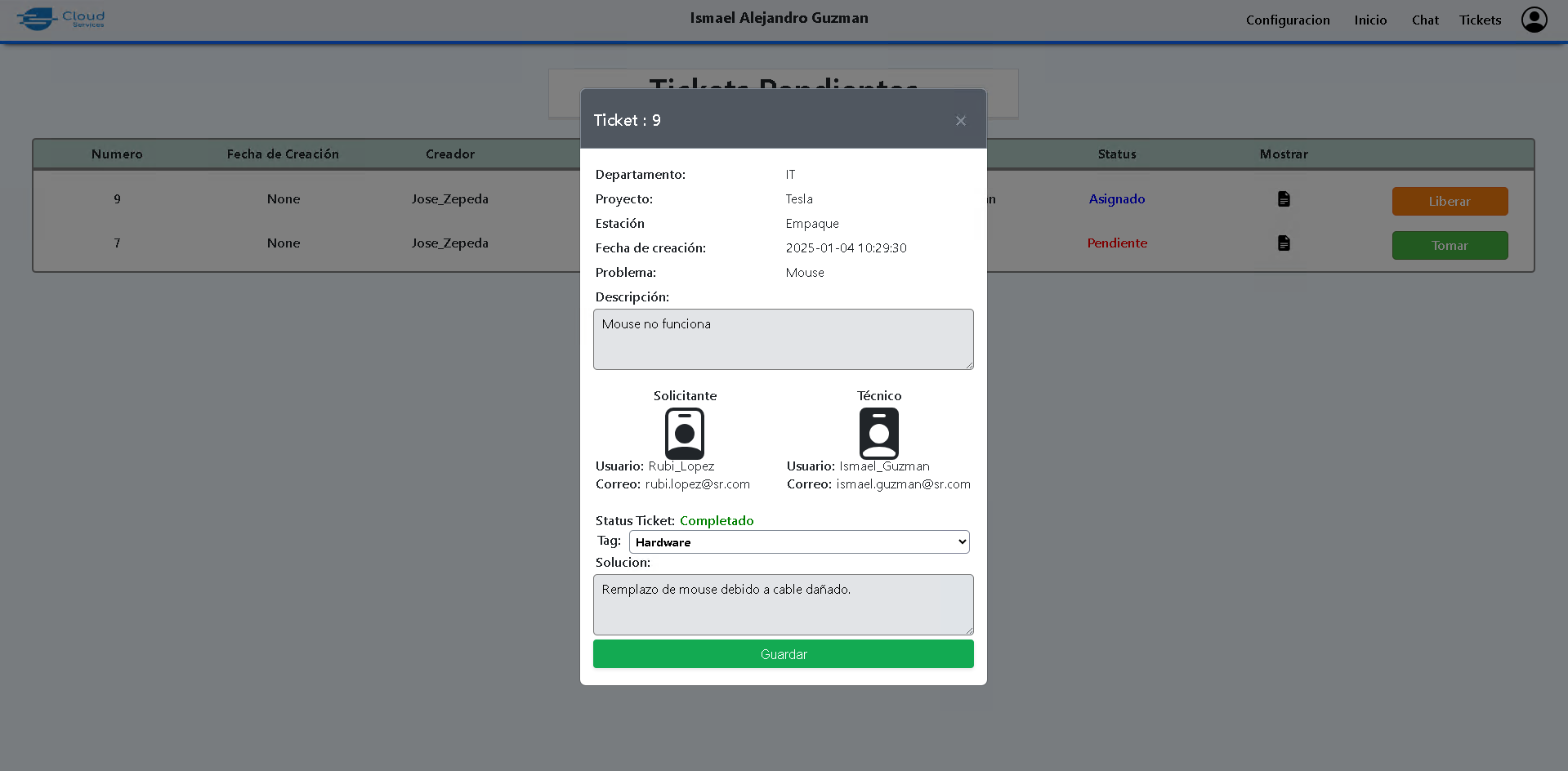Open the Chat page
The height and width of the screenshot is (771, 1568).
1424,20
